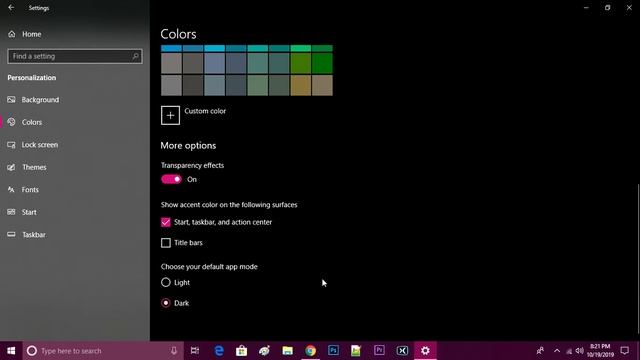Launch Microsoft Edge from taskbar
The image size is (640, 360).
[x=219, y=351]
